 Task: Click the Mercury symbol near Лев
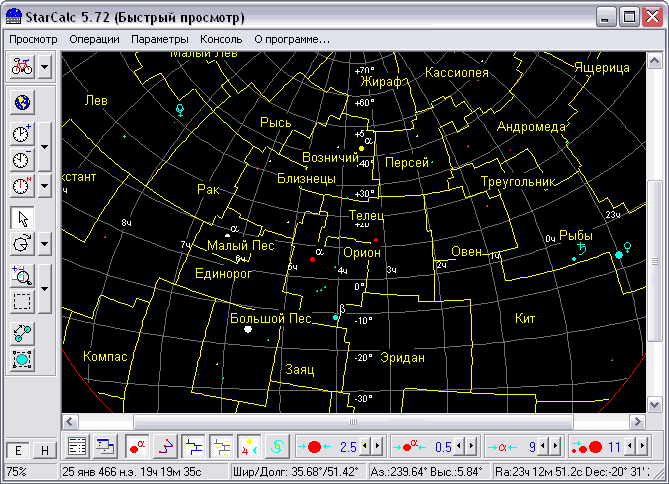(180, 110)
